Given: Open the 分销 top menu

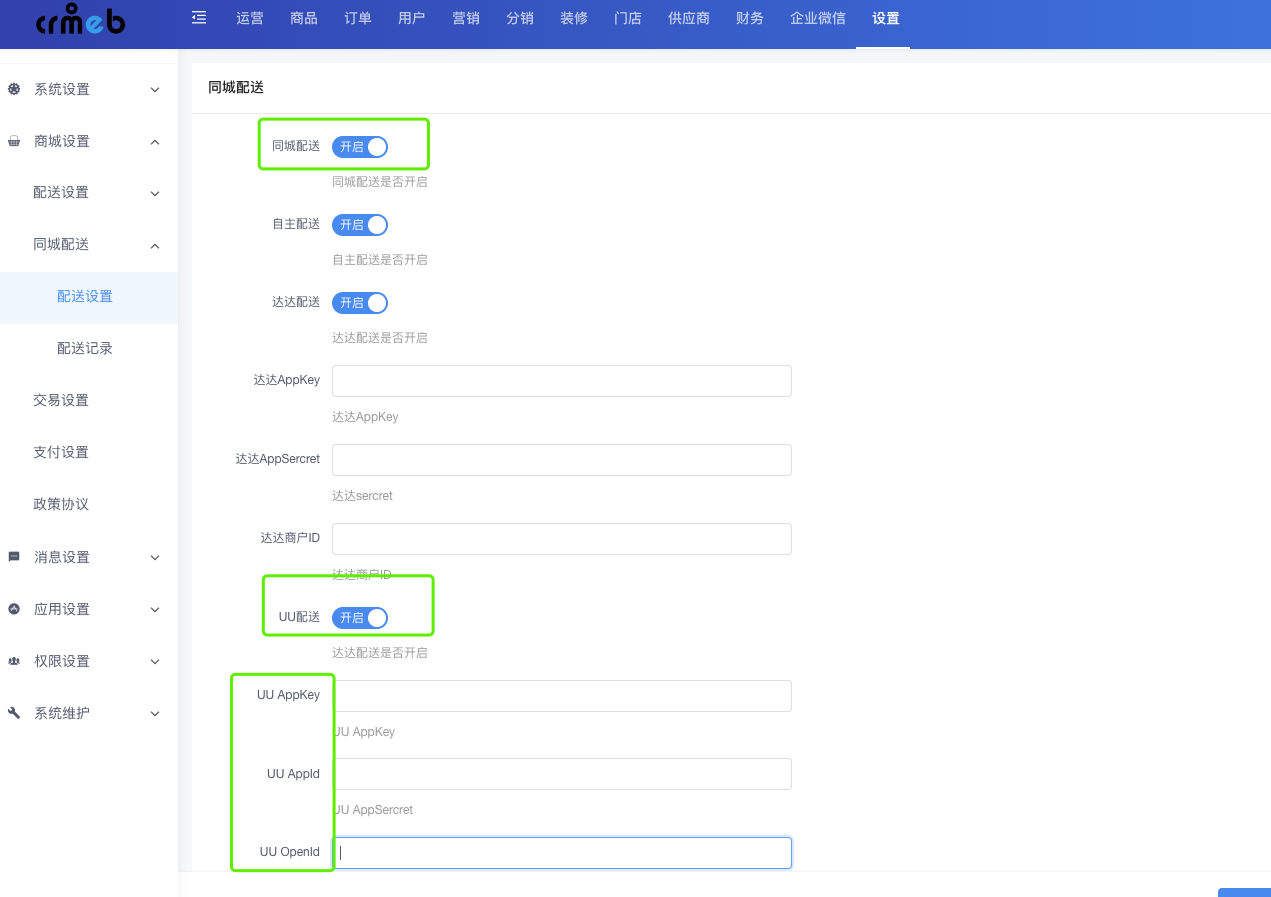Looking at the screenshot, I should tap(520, 18).
